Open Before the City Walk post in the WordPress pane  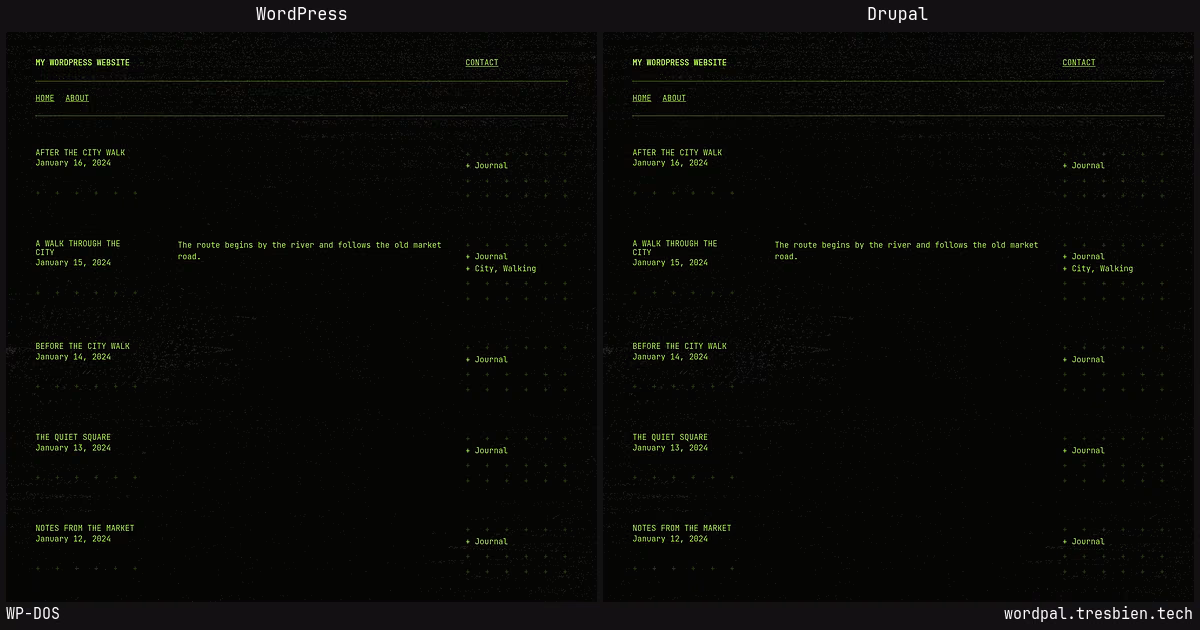pyautogui.click(x=82, y=346)
